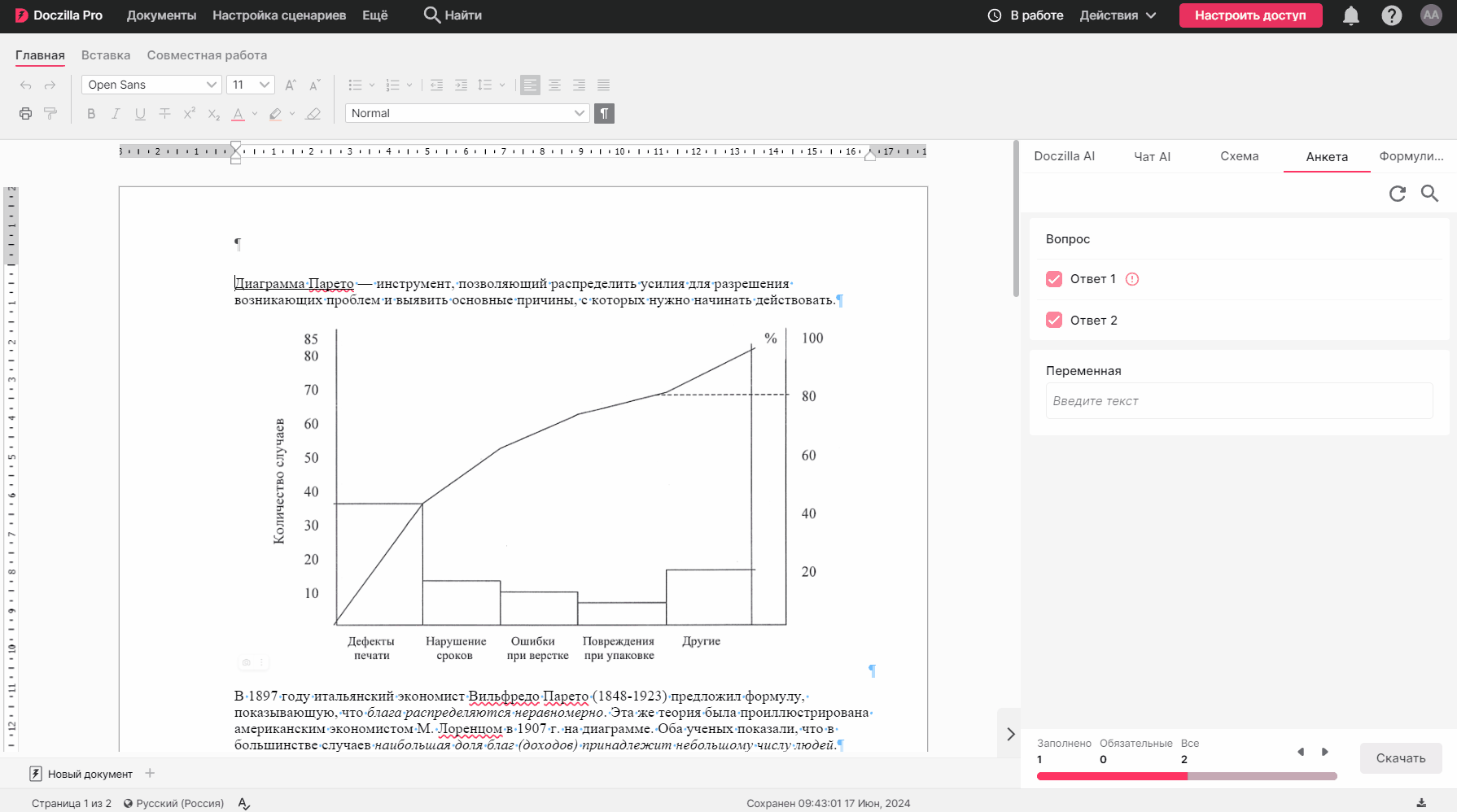
Task: Align text left
Action: coord(530,85)
